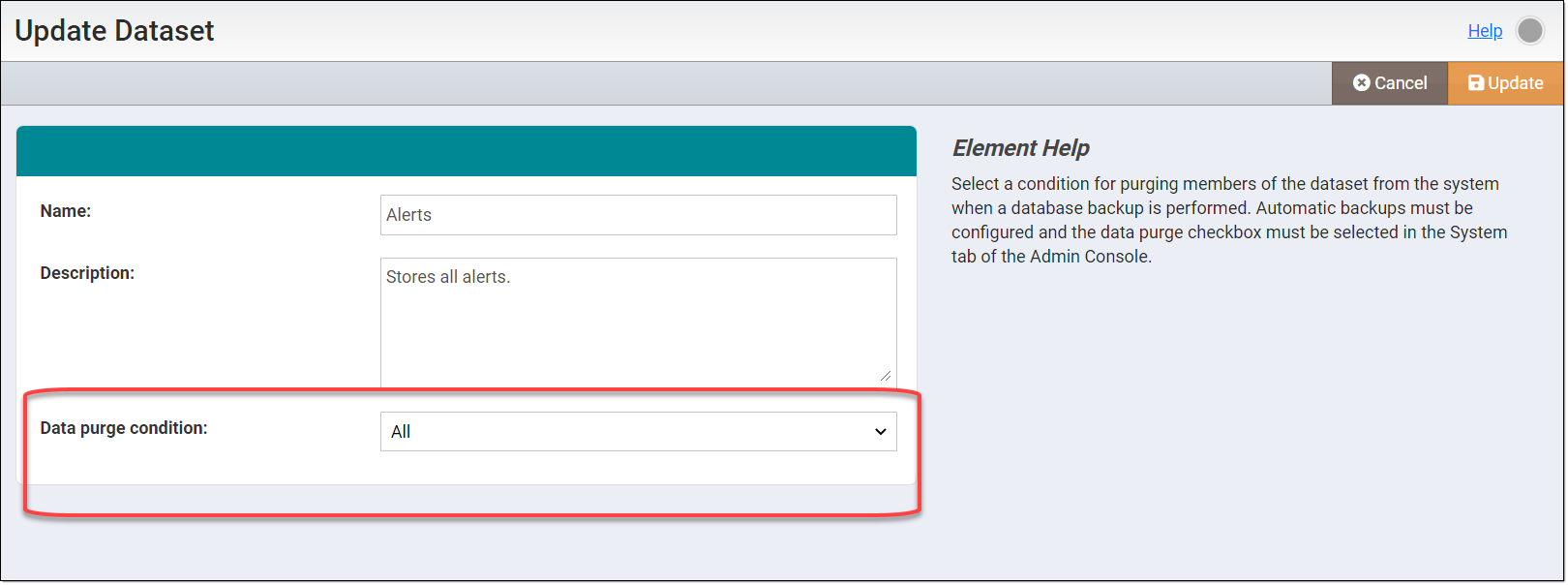Open the Help link
The height and width of the screenshot is (585, 1568).
pyautogui.click(x=1485, y=30)
